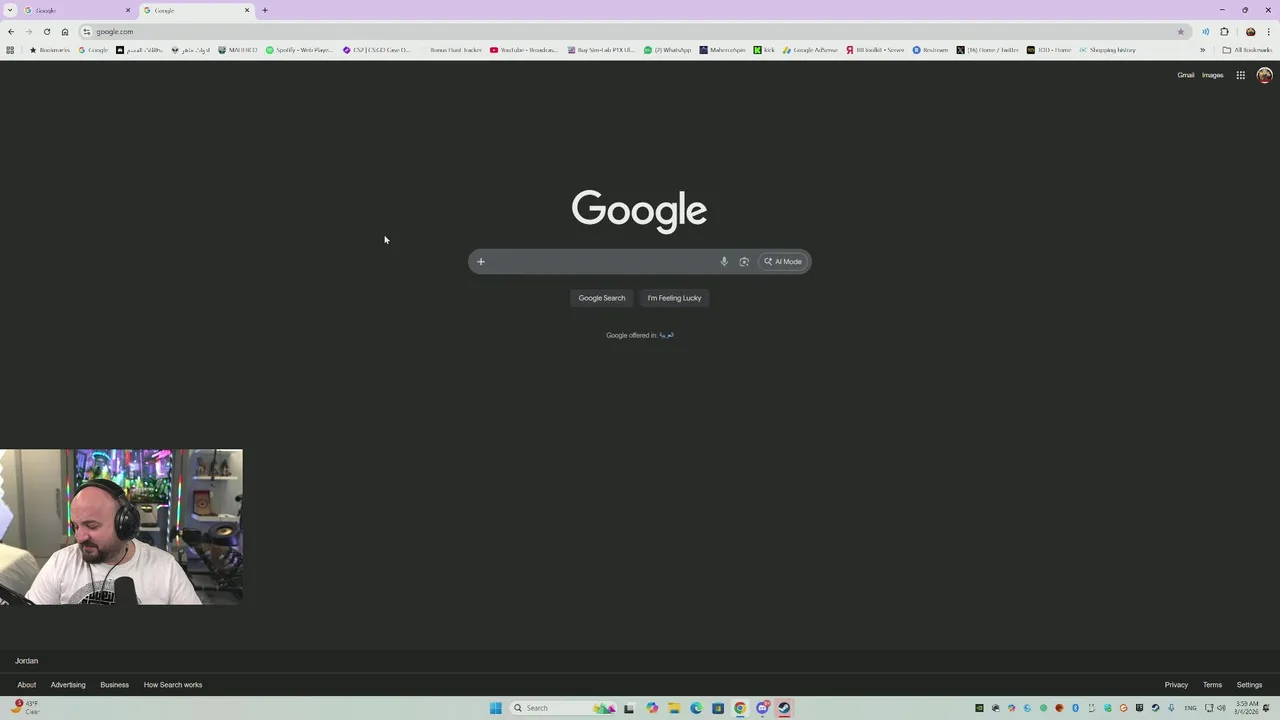The width and height of the screenshot is (1280, 720).
Task: Open a new tab with the plus button
Action: point(265,10)
